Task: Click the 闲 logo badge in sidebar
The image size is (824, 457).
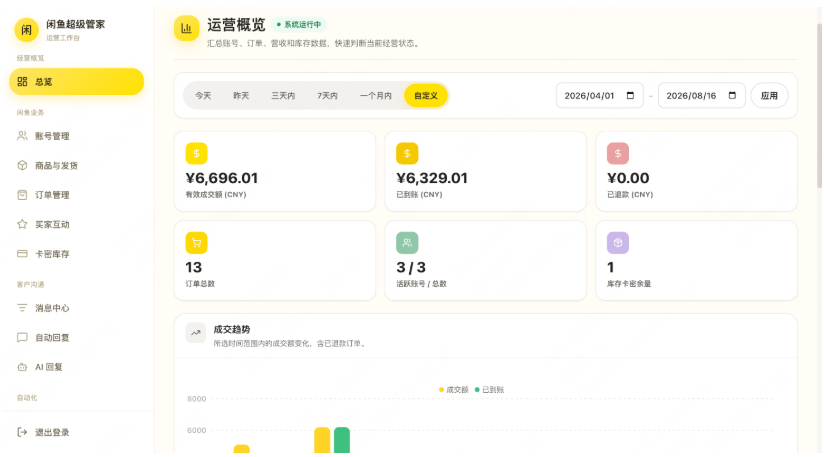Action: [26, 30]
